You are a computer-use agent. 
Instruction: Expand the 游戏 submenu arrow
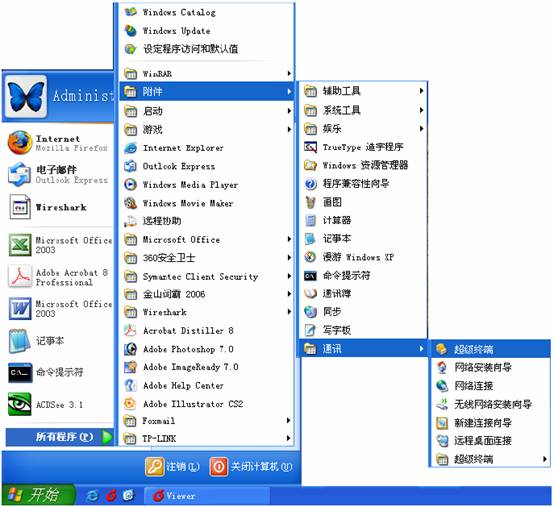tap(289, 129)
